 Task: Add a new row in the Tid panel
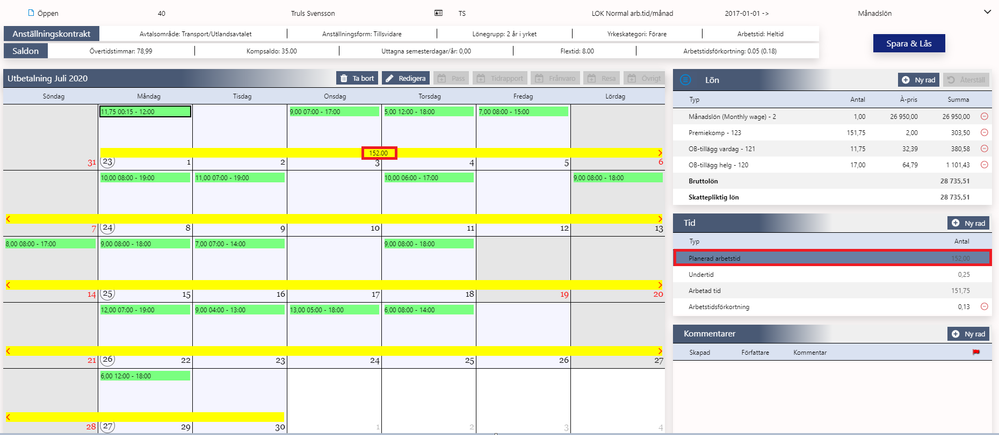[969, 223]
